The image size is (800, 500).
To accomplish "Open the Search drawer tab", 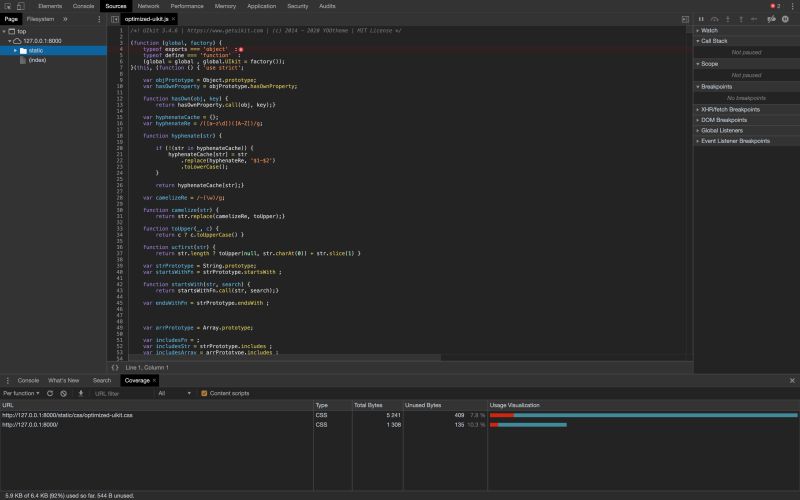I will point(102,381).
